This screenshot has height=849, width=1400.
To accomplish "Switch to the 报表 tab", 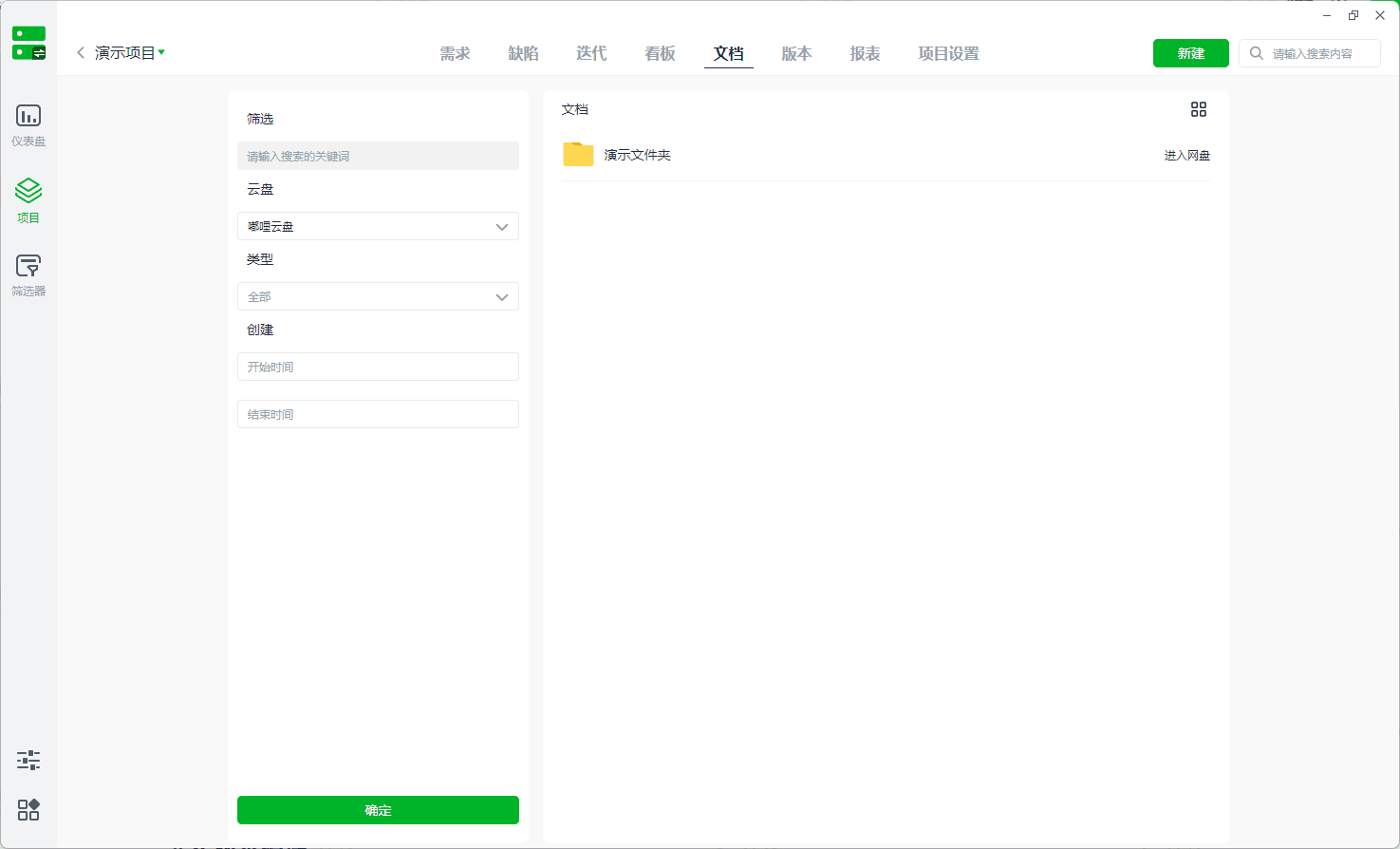I will (x=865, y=53).
